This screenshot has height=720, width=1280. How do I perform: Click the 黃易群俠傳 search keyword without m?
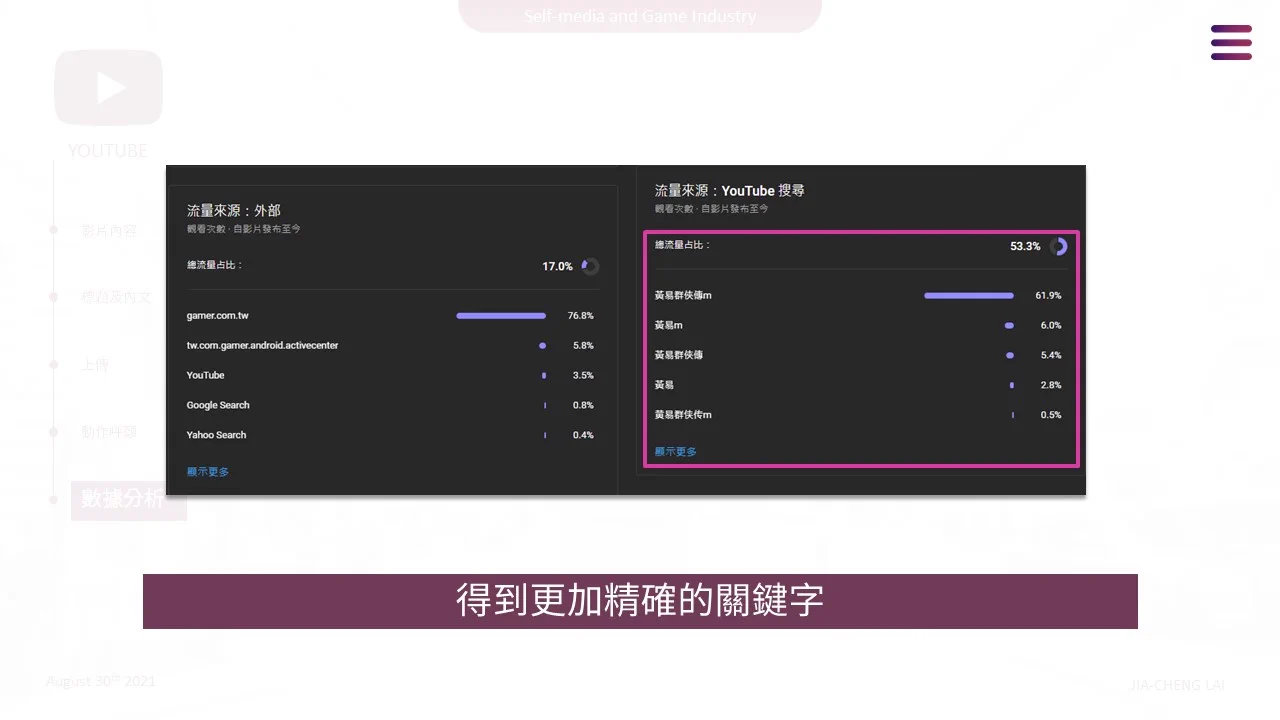[x=679, y=355]
